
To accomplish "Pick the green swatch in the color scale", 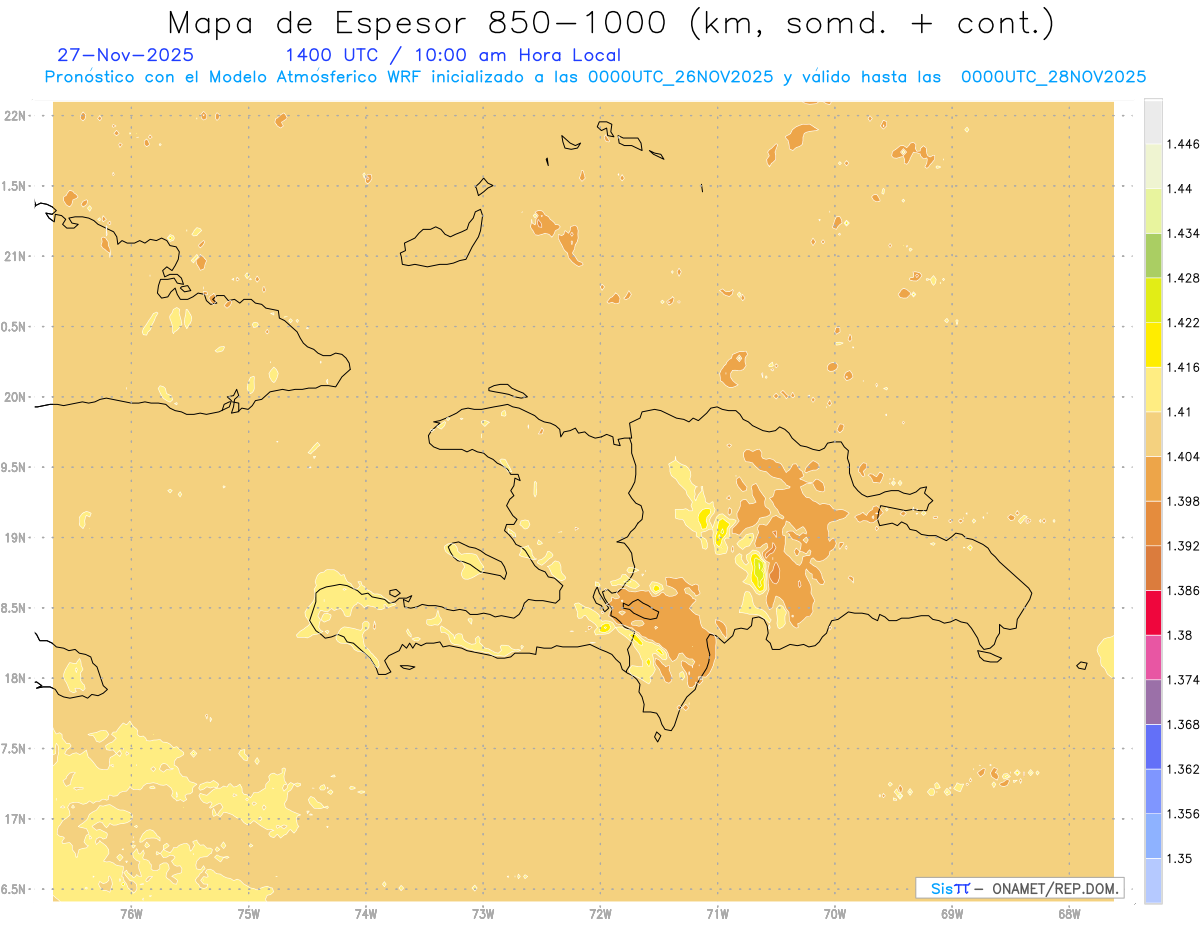I will point(1153,255).
